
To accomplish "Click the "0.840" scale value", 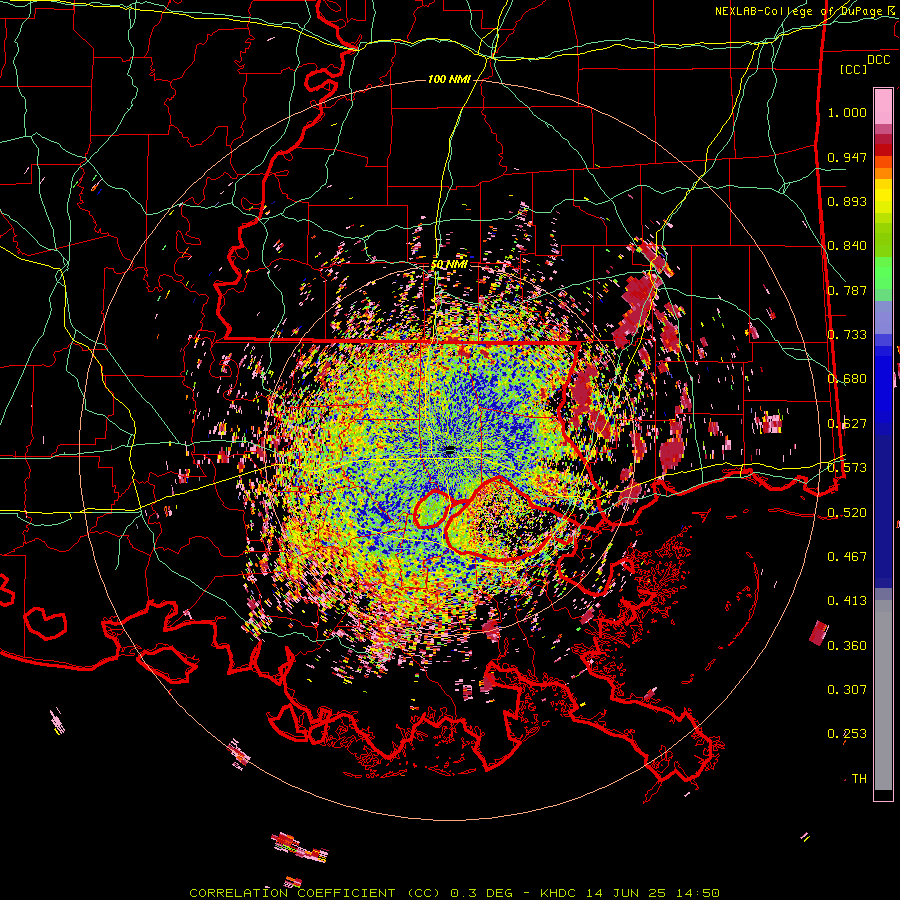I will (847, 246).
